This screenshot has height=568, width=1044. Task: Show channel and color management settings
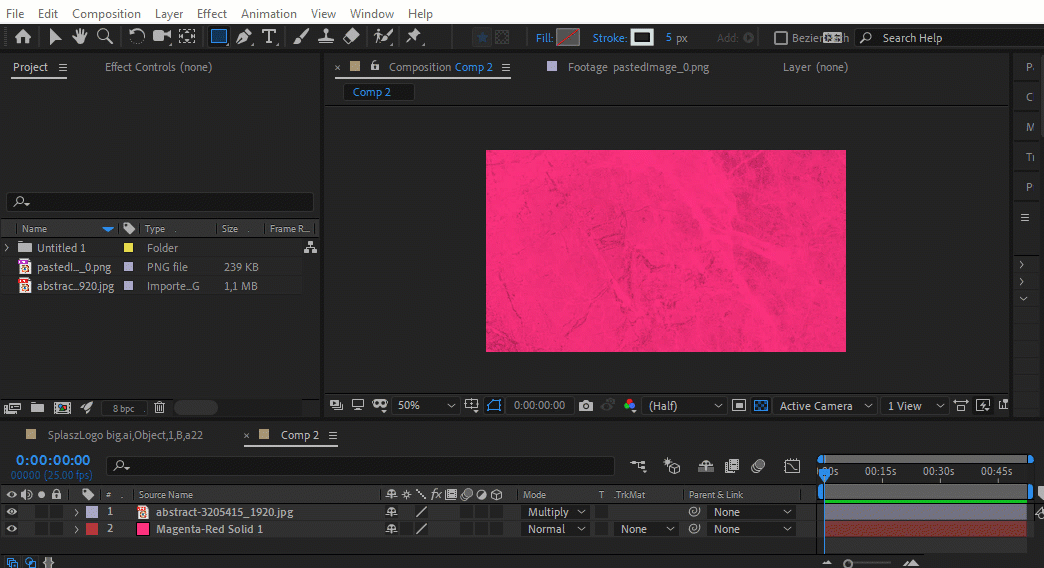[x=629, y=406]
